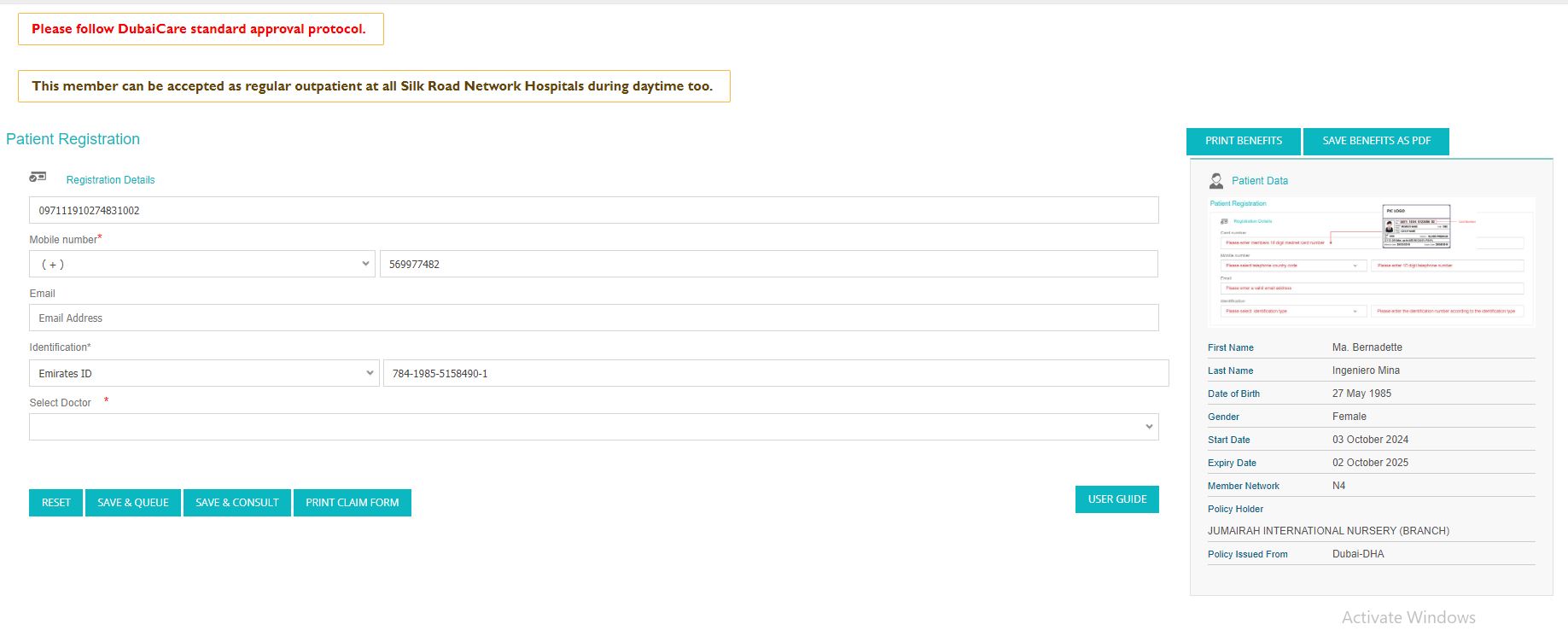Click the Mobile number field label

coord(63,240)
